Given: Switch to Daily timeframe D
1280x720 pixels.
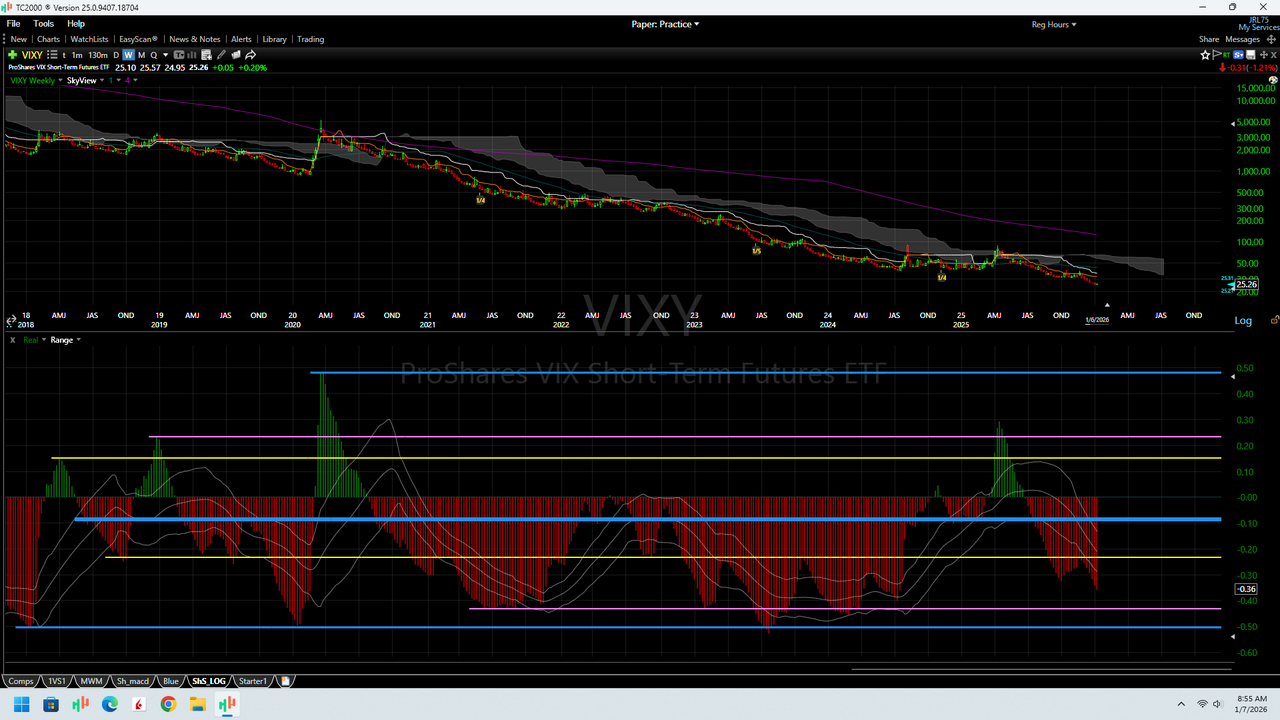Looking at the screenshot, I should [x=116, y=55].
